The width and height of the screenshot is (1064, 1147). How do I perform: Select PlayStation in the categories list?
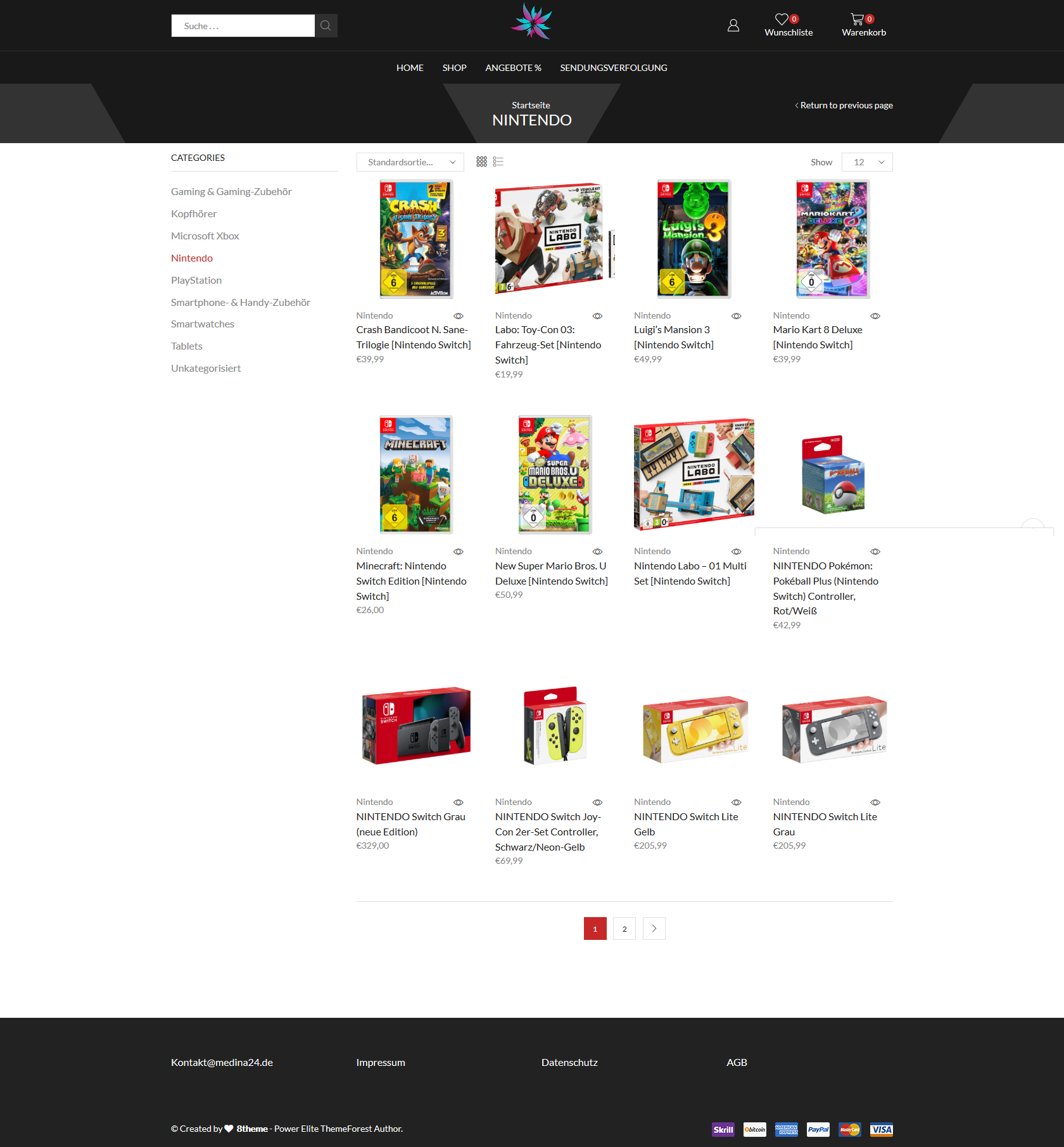tap(196, 280)
